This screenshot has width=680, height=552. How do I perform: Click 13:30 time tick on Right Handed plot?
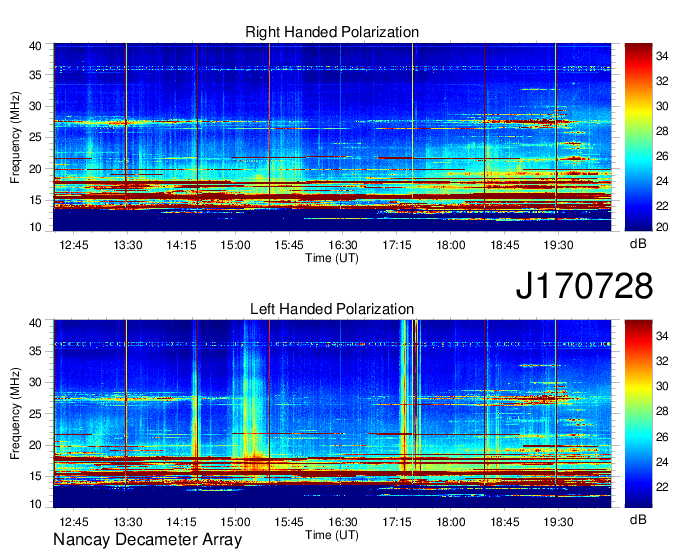pyautogui.click(x=128, y=245)
